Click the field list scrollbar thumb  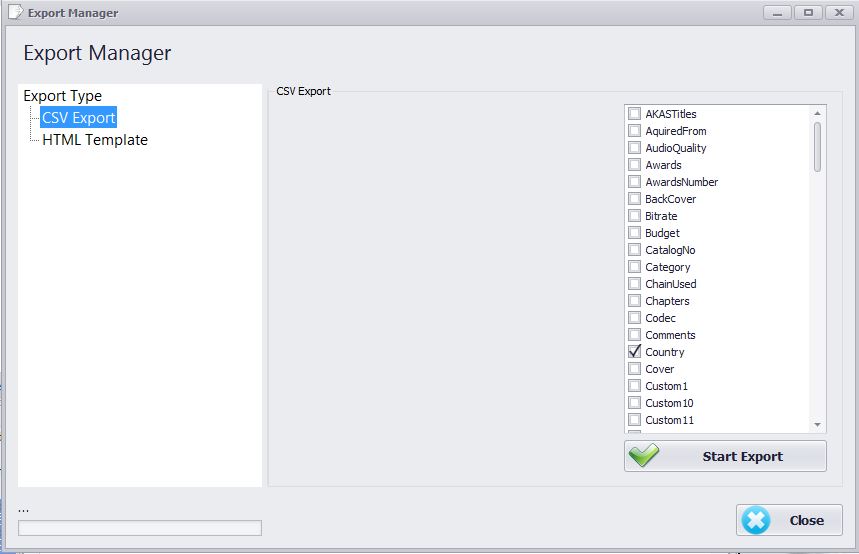point(817,146)
